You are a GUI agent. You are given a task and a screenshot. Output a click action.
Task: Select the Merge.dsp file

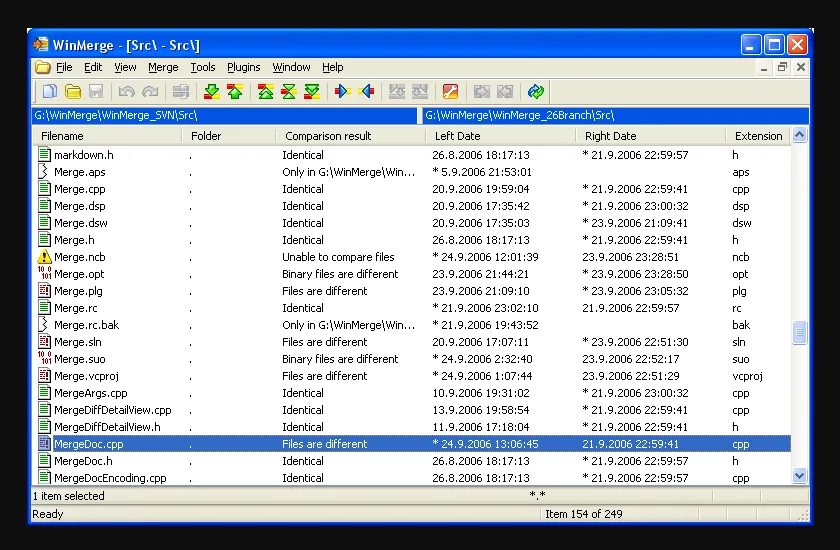coord(79,206)
